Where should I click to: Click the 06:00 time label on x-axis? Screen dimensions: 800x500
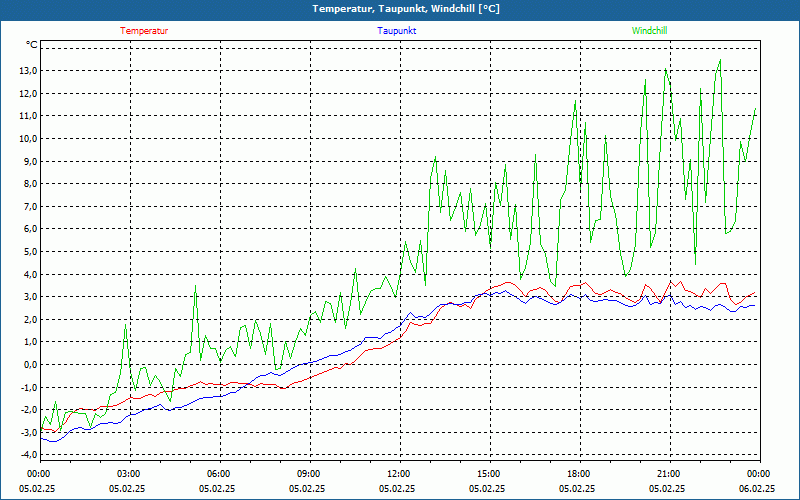(219, 474)
